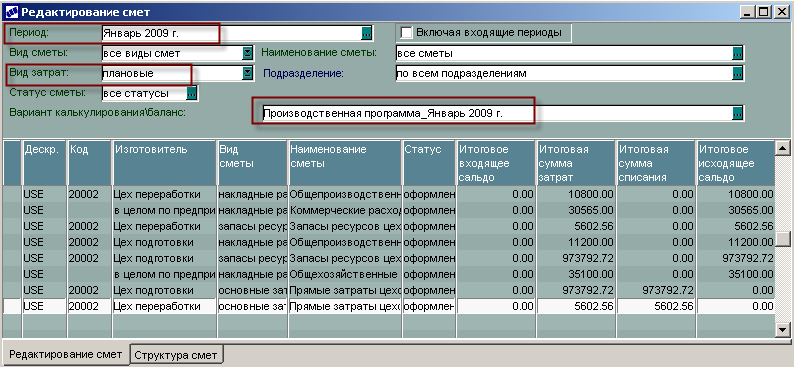The height and width of the screenshot is (367, 794).
Task: Click the Производственная программа_Январь 2009 г. field
Action: (497, 113)
